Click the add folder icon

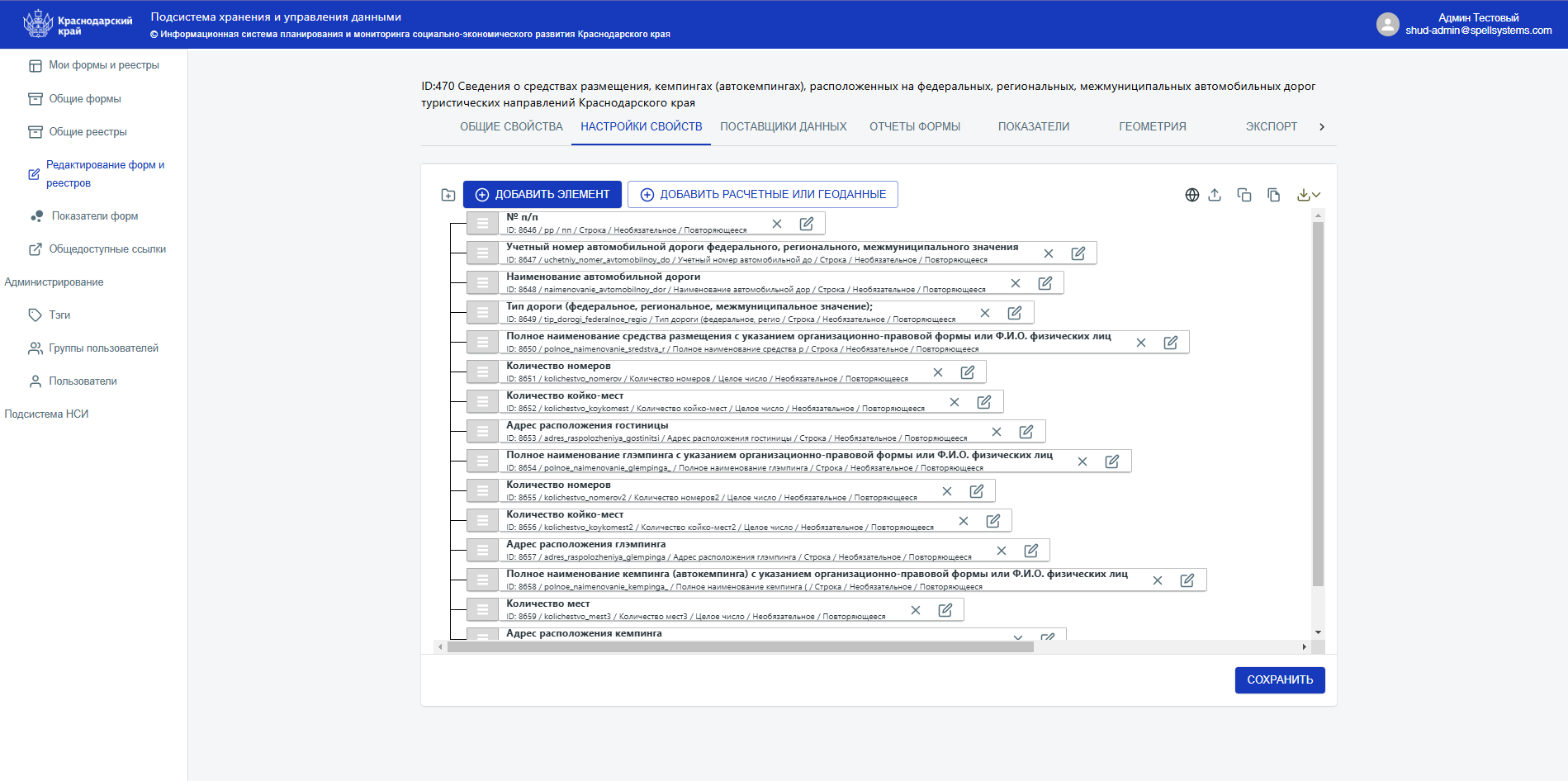448,195
